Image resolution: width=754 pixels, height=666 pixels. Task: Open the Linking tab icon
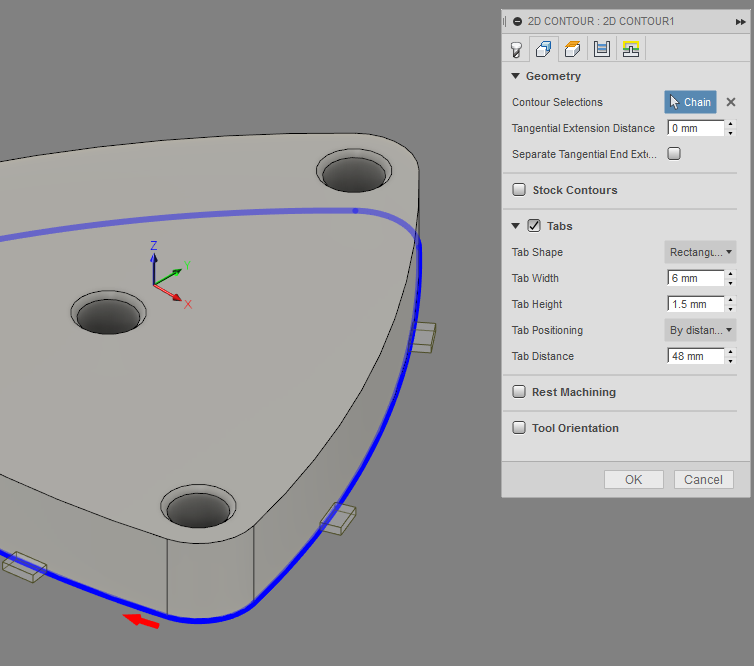[x=630, y=48]
